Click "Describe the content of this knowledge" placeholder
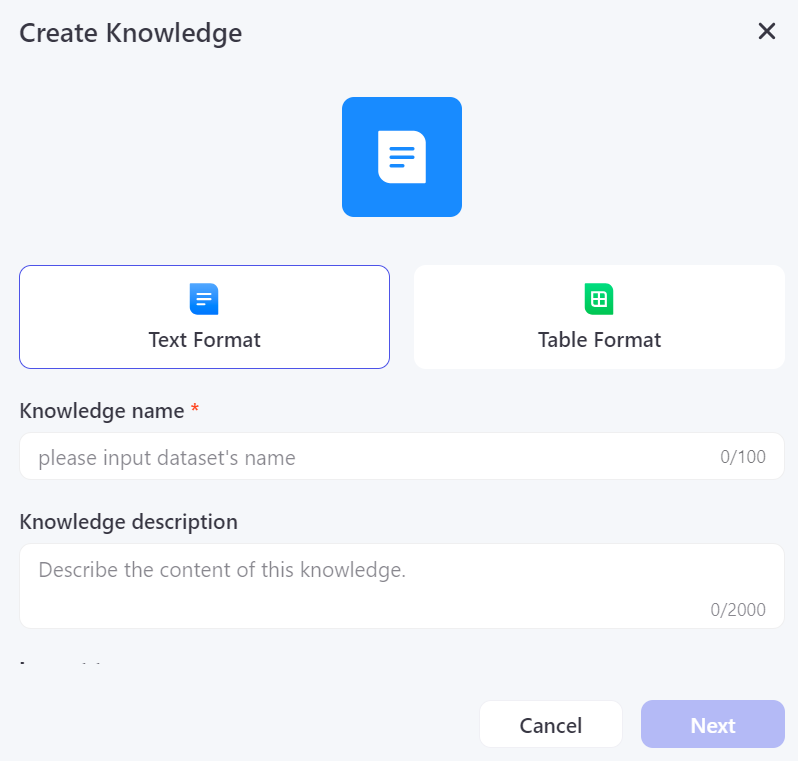The image size is (798, 761). pos(222,571)
